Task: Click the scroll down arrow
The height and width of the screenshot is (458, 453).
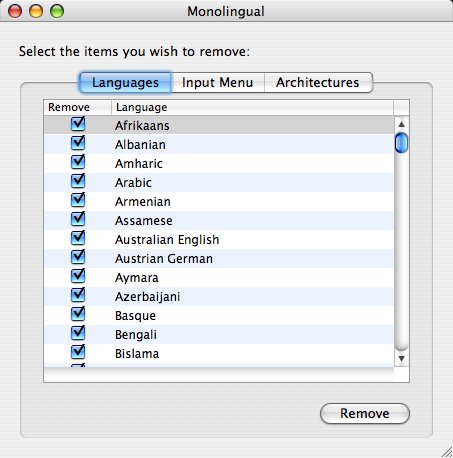Action: click(x=401, y=359)
